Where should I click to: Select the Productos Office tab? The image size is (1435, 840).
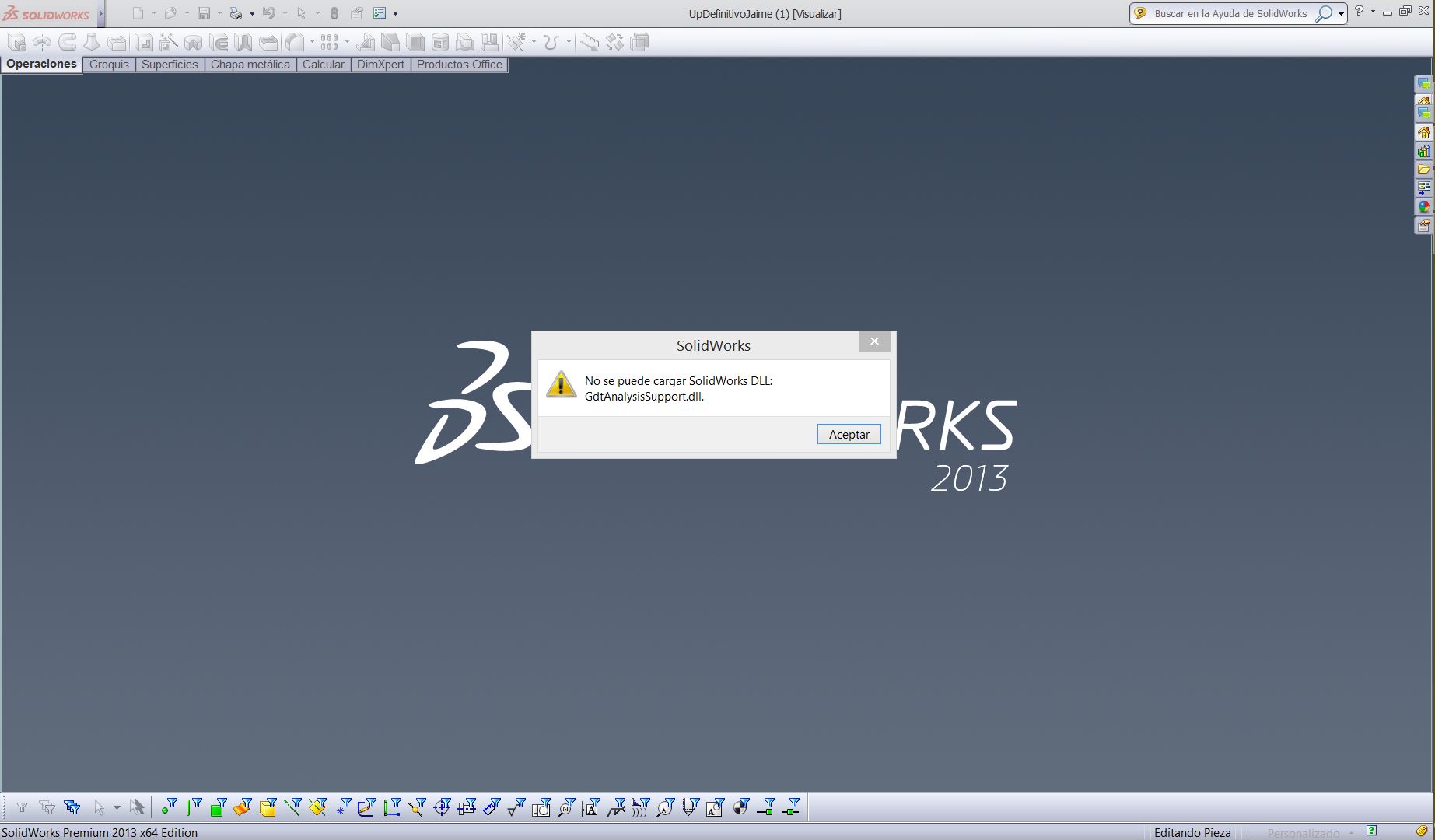pos(460,65)
